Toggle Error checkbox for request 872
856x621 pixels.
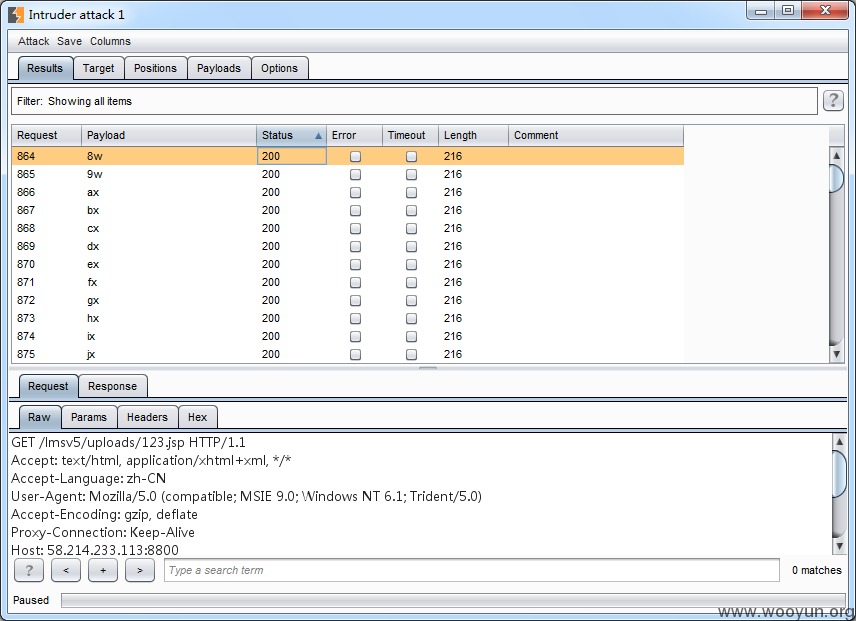[355, 301]
